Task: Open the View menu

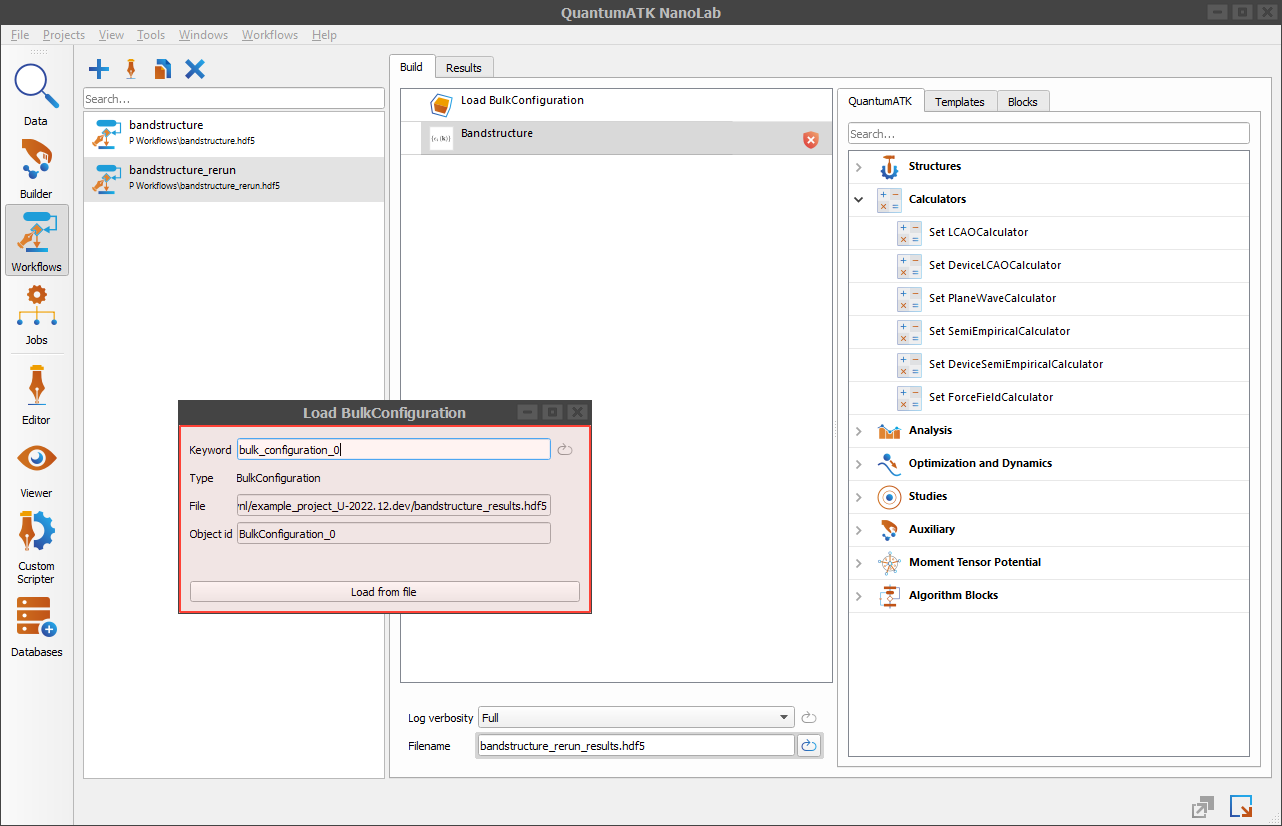Action: coord(111,35)
